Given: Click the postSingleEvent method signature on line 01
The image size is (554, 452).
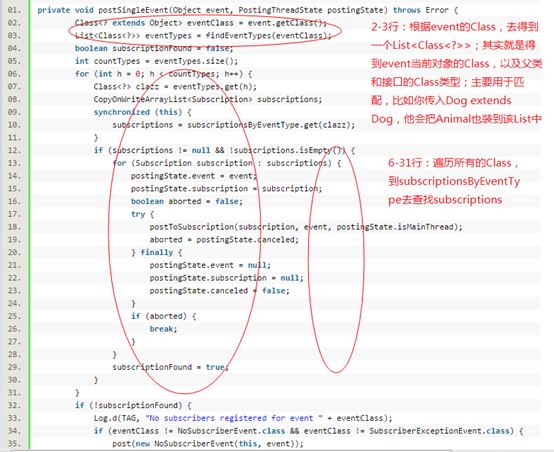Looking at the screenshot, I should tap(248, 10).
